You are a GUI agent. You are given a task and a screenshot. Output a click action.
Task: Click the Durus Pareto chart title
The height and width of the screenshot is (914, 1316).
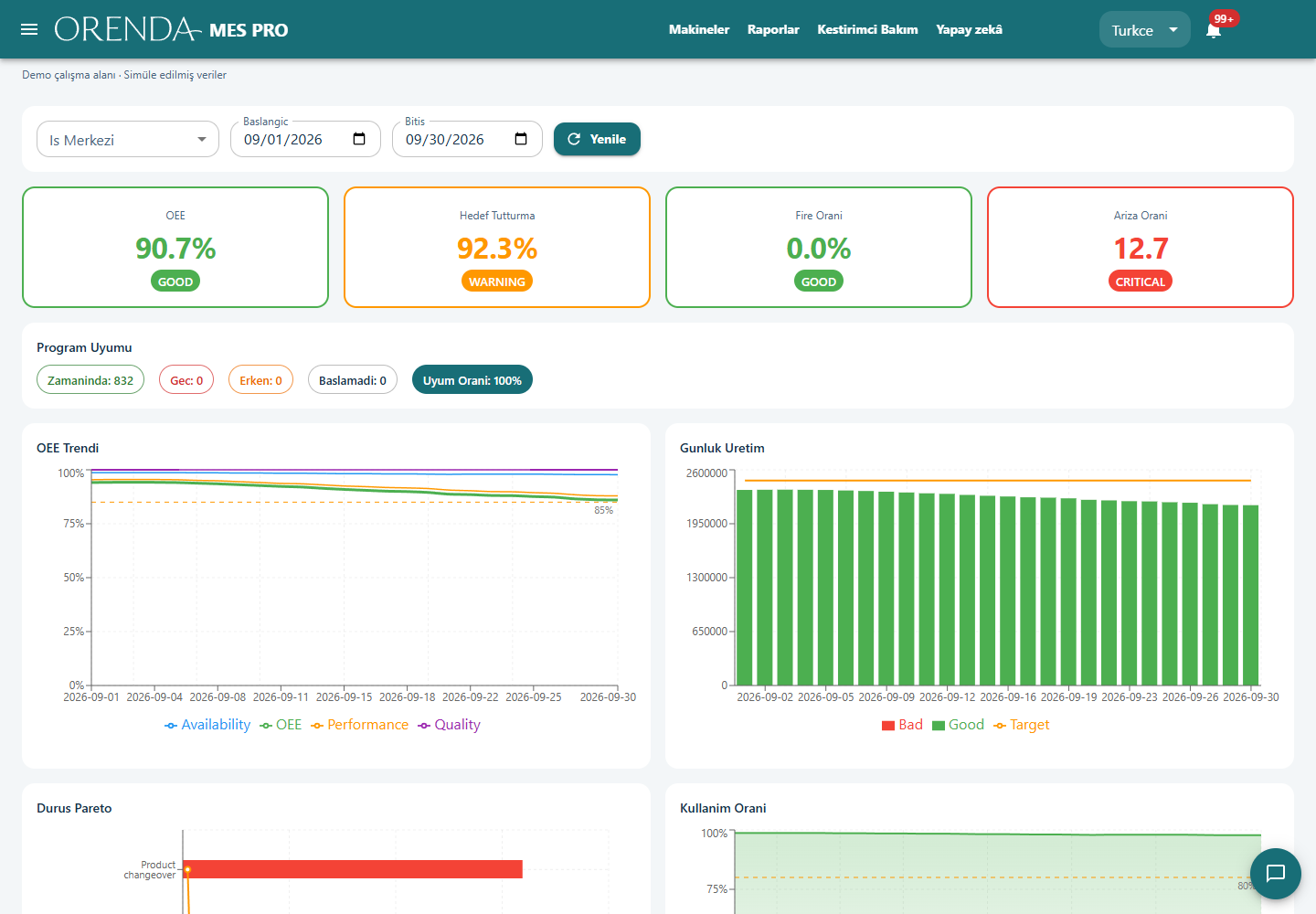[x=74, y=808]
